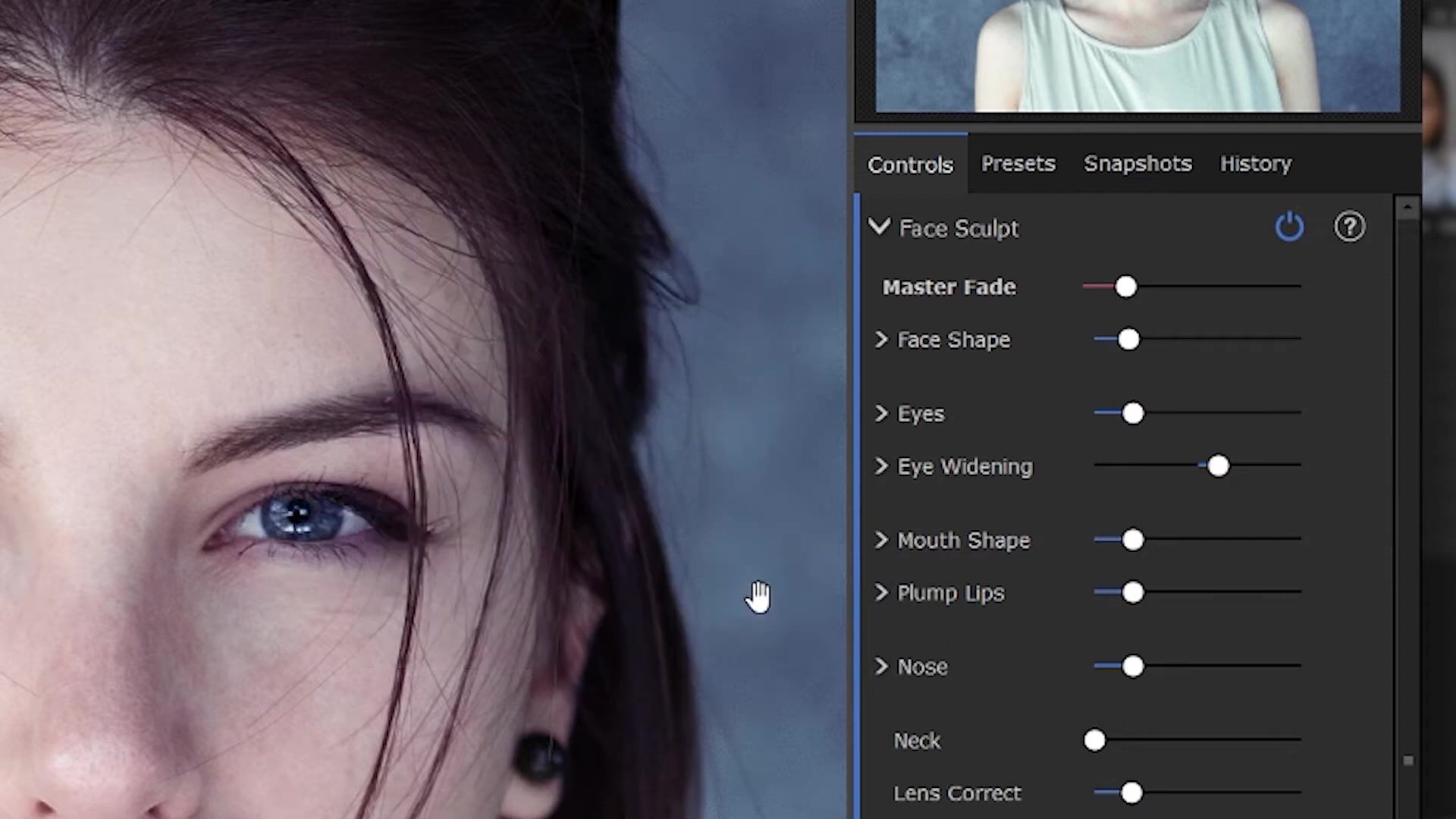
Task: Expand the Mouth Shape controls
Action: pyautogui.click(x=881, y=540)
